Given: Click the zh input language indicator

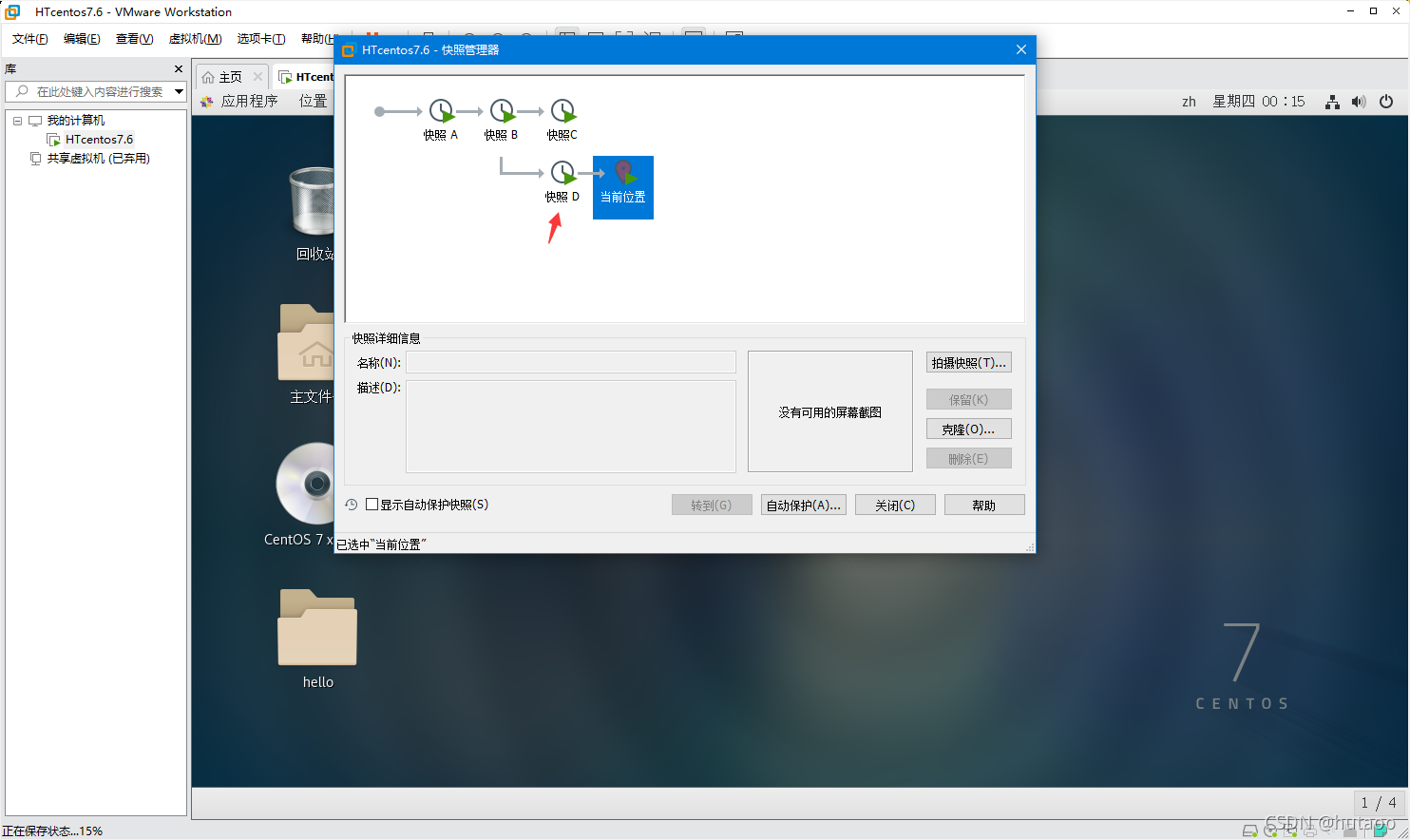Looking at the screenshot, I should click(1189, 102).
